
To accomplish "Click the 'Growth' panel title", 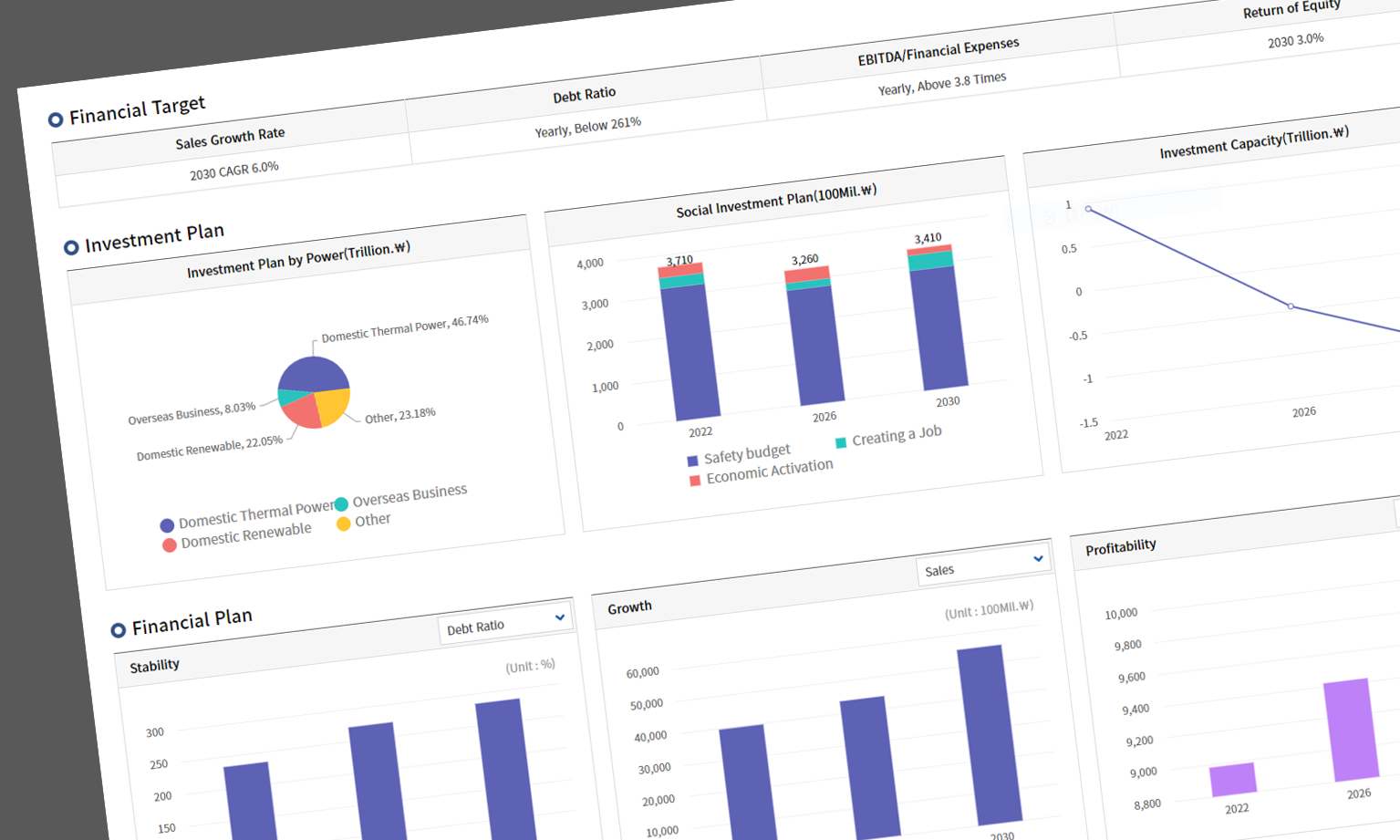I will [x=629, y=607].
